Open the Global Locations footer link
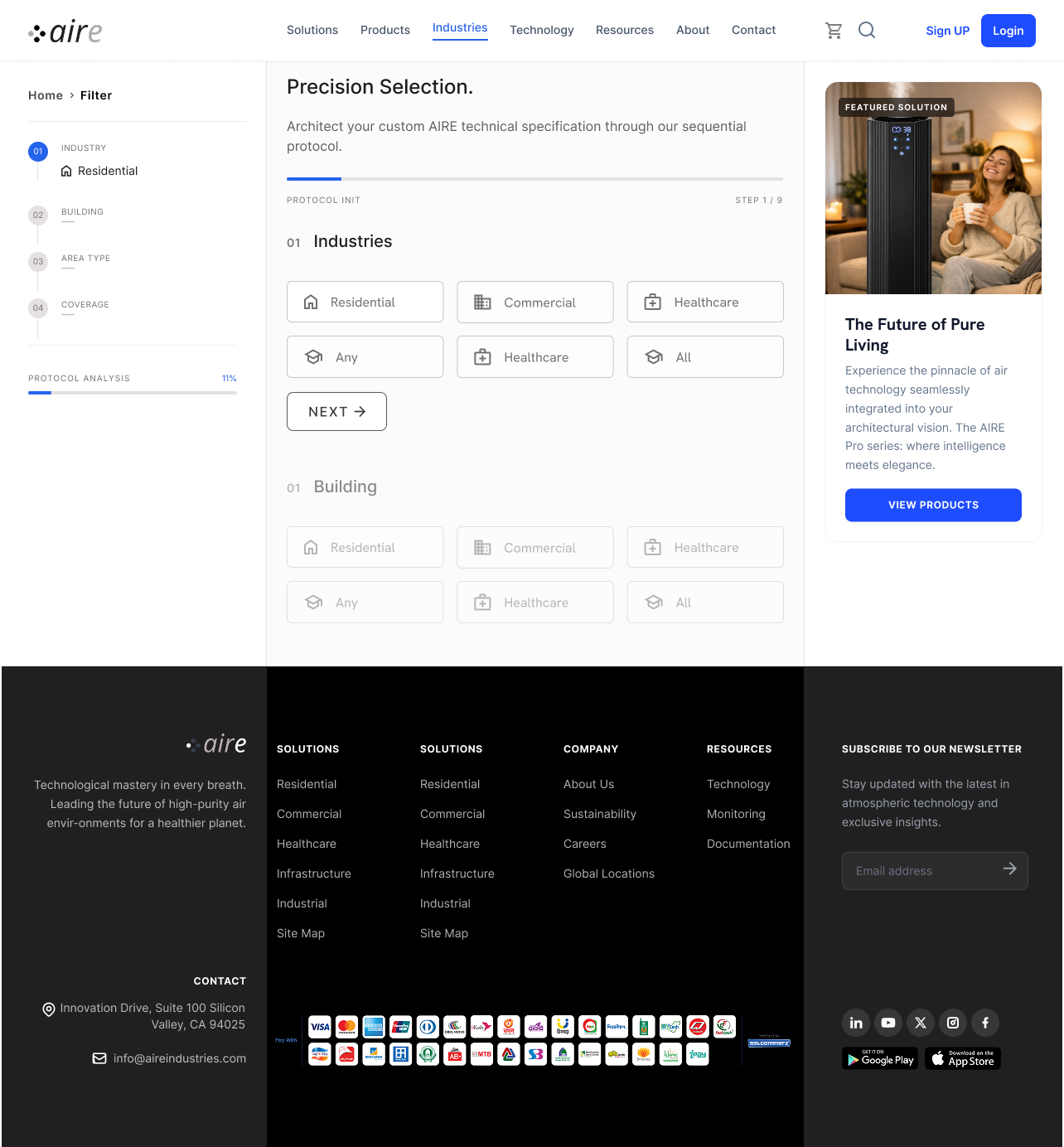This screenshot has height=1147, width=1064. [609, 874]
